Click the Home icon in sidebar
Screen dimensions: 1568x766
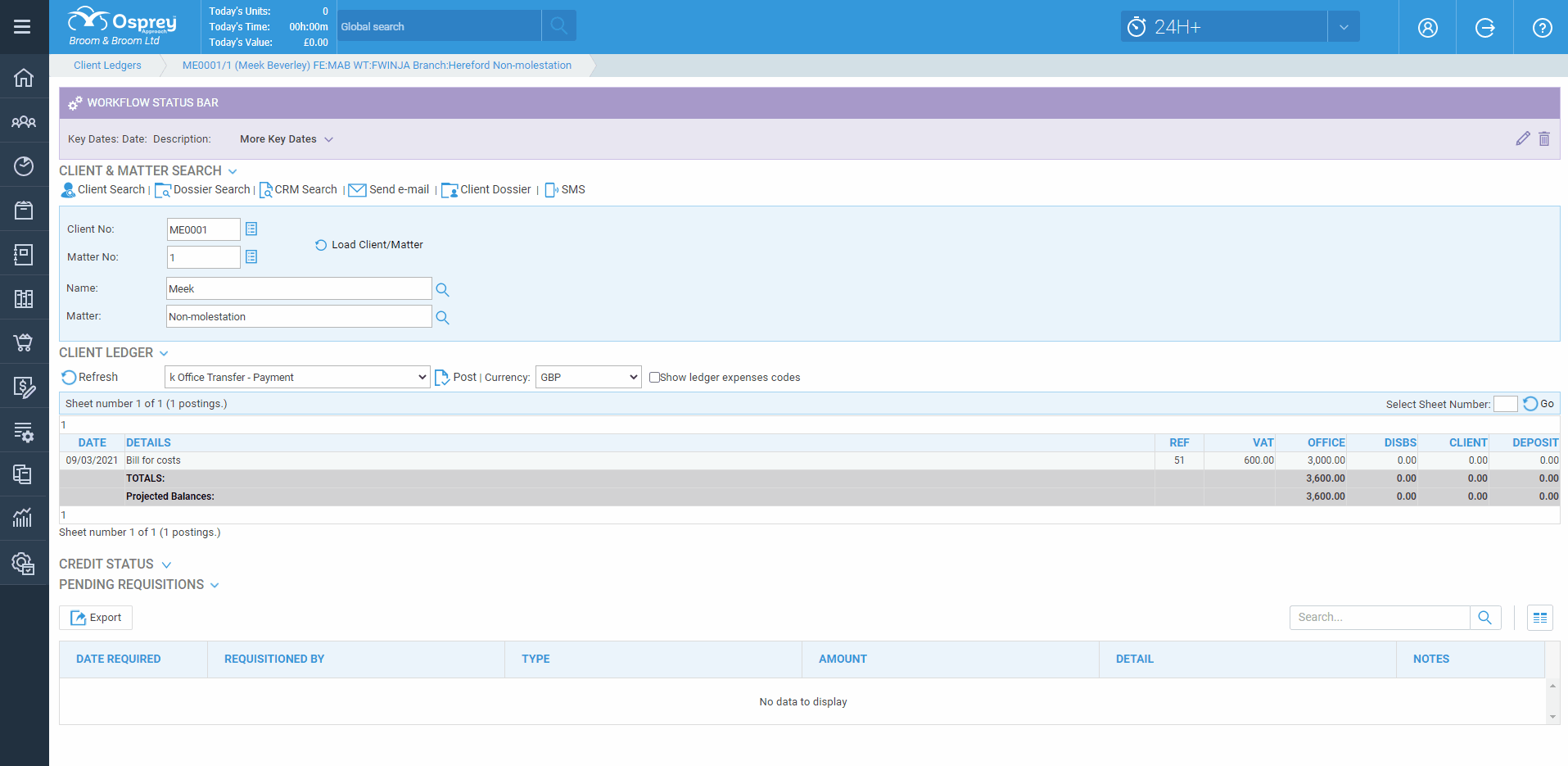click(x=24, y=78)
